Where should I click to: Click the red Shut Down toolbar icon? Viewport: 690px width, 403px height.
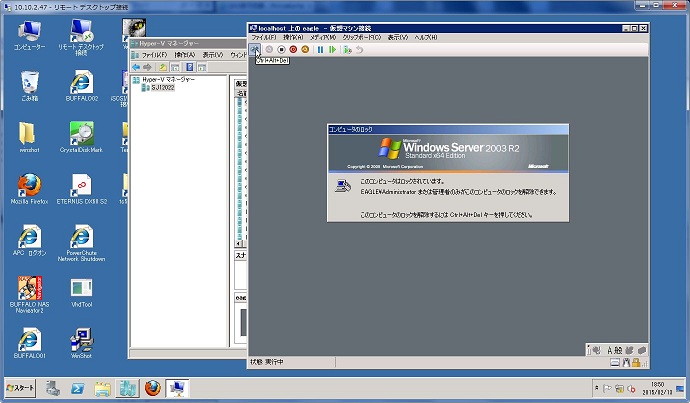pyautogui.click(x=294, y=49)
